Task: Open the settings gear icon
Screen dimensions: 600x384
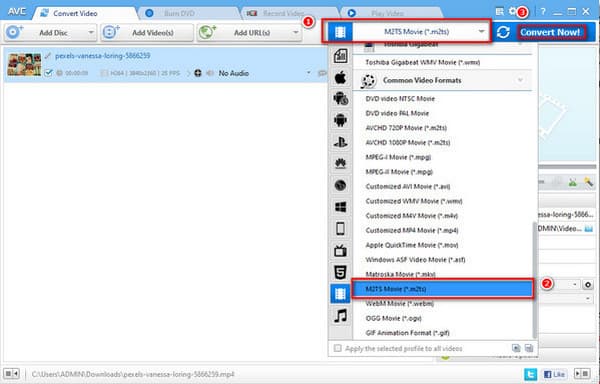Action: pyautogui.click(x=512, y=11)
